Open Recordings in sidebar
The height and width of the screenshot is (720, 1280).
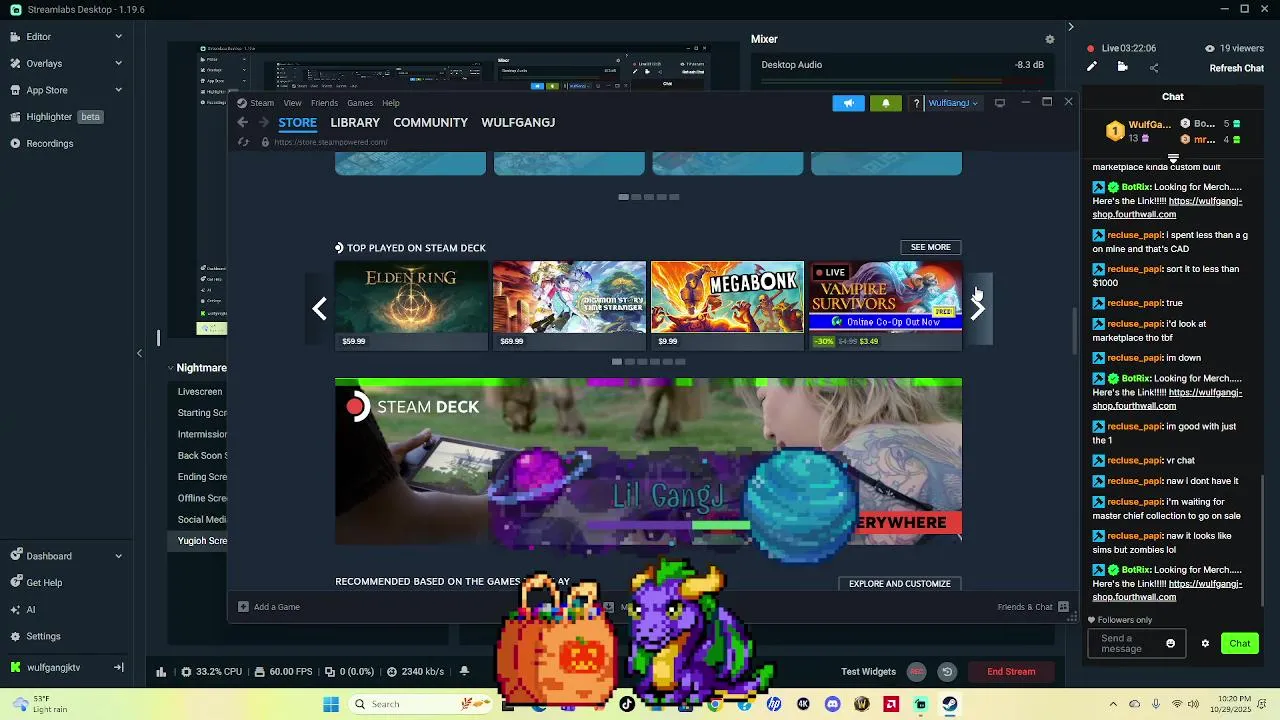coord(50,143)
